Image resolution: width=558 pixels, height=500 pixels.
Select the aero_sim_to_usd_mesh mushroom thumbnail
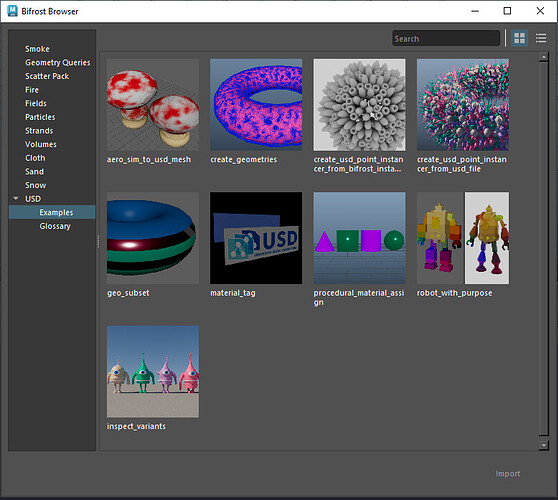pyautogui.click(x=153, y=105)
